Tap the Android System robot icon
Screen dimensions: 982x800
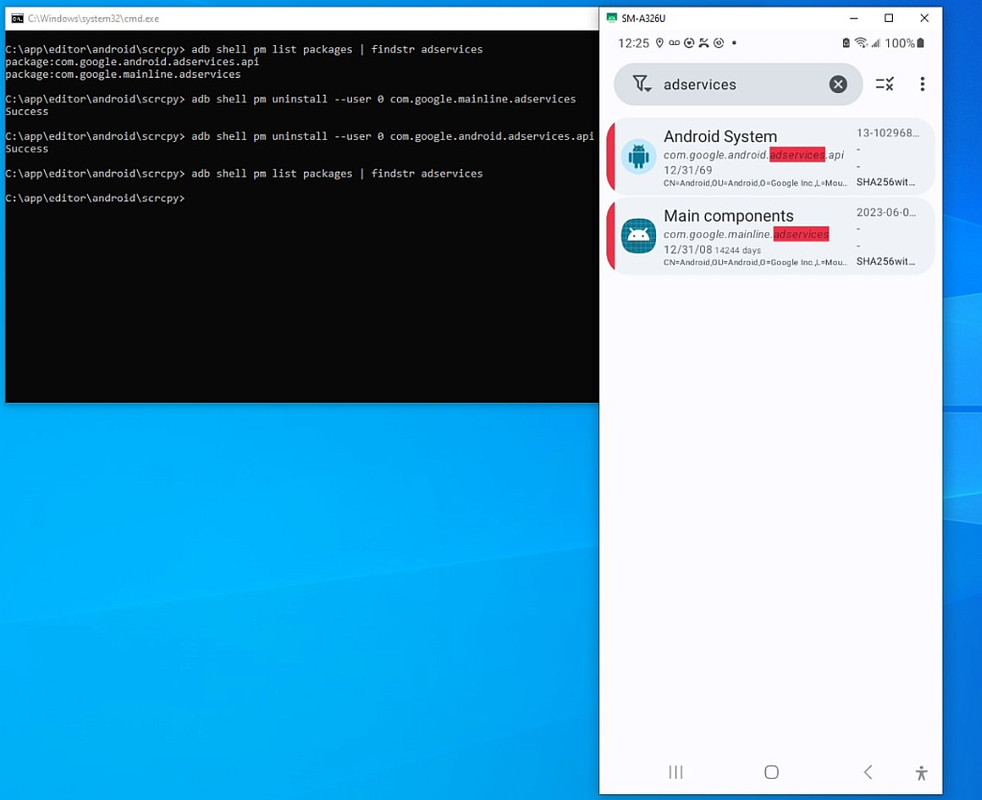pyautogui.click(x=638, y=156)
